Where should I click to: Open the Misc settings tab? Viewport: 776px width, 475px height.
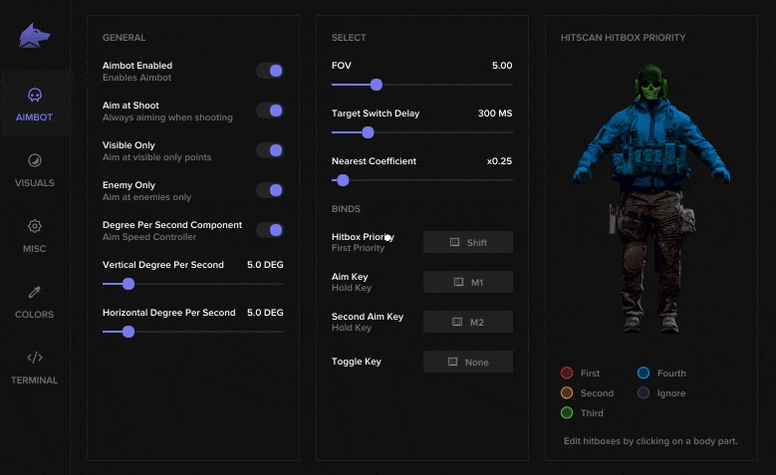[x=34, y=236]
